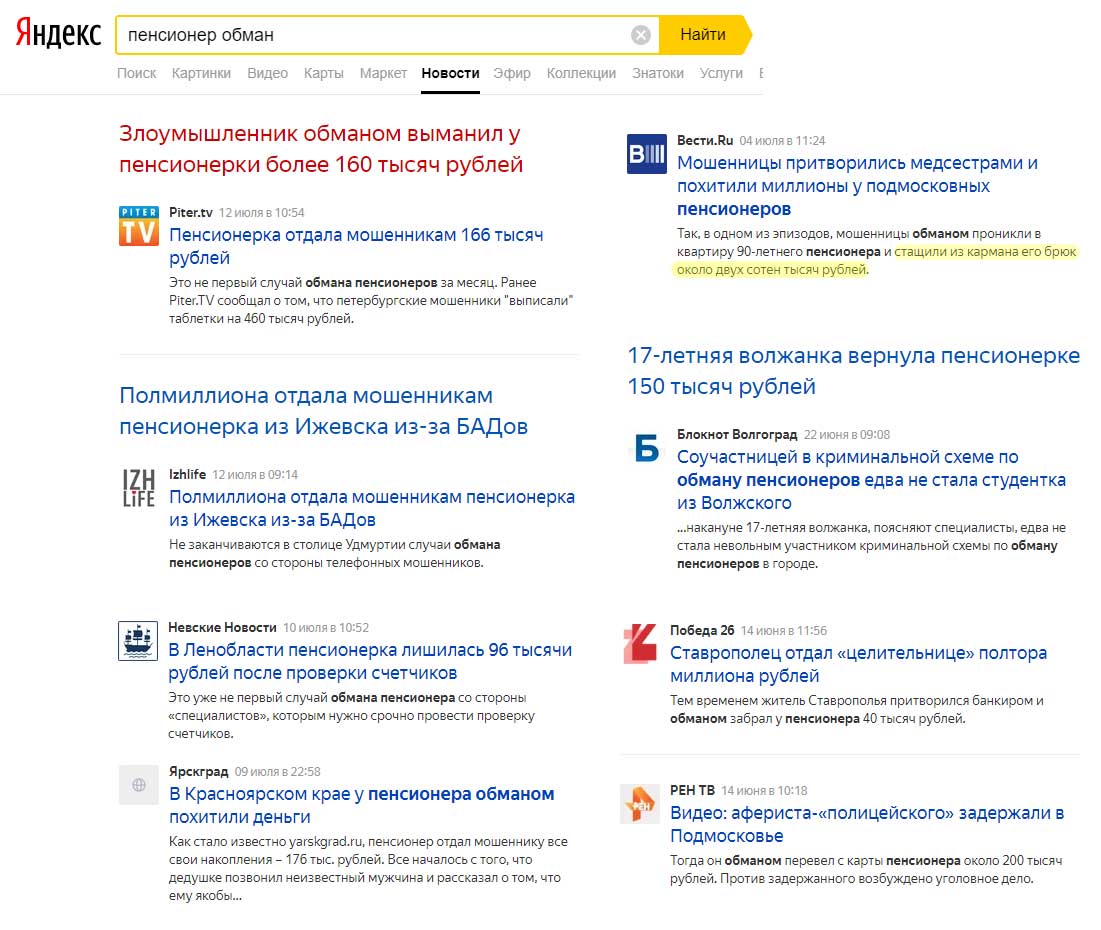Screen dimensions: 1101x930
Task: Click the date 09 июля в 22:58
Action: (277, 771)
